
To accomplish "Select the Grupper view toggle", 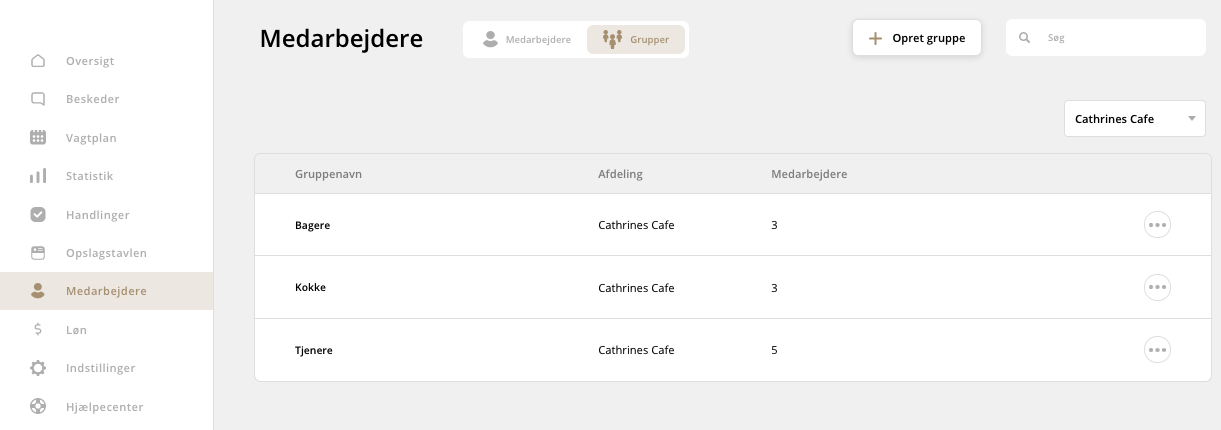I will click(636, 39).
